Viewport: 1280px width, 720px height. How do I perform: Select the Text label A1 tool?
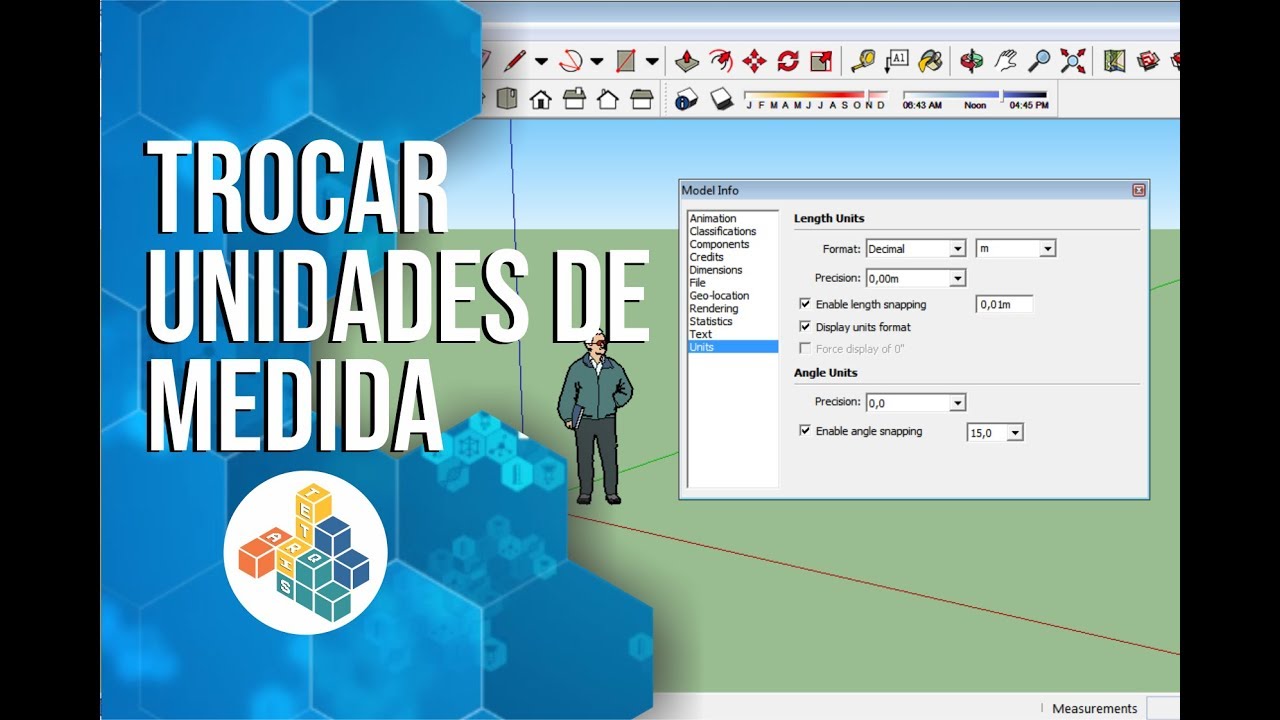898,61
